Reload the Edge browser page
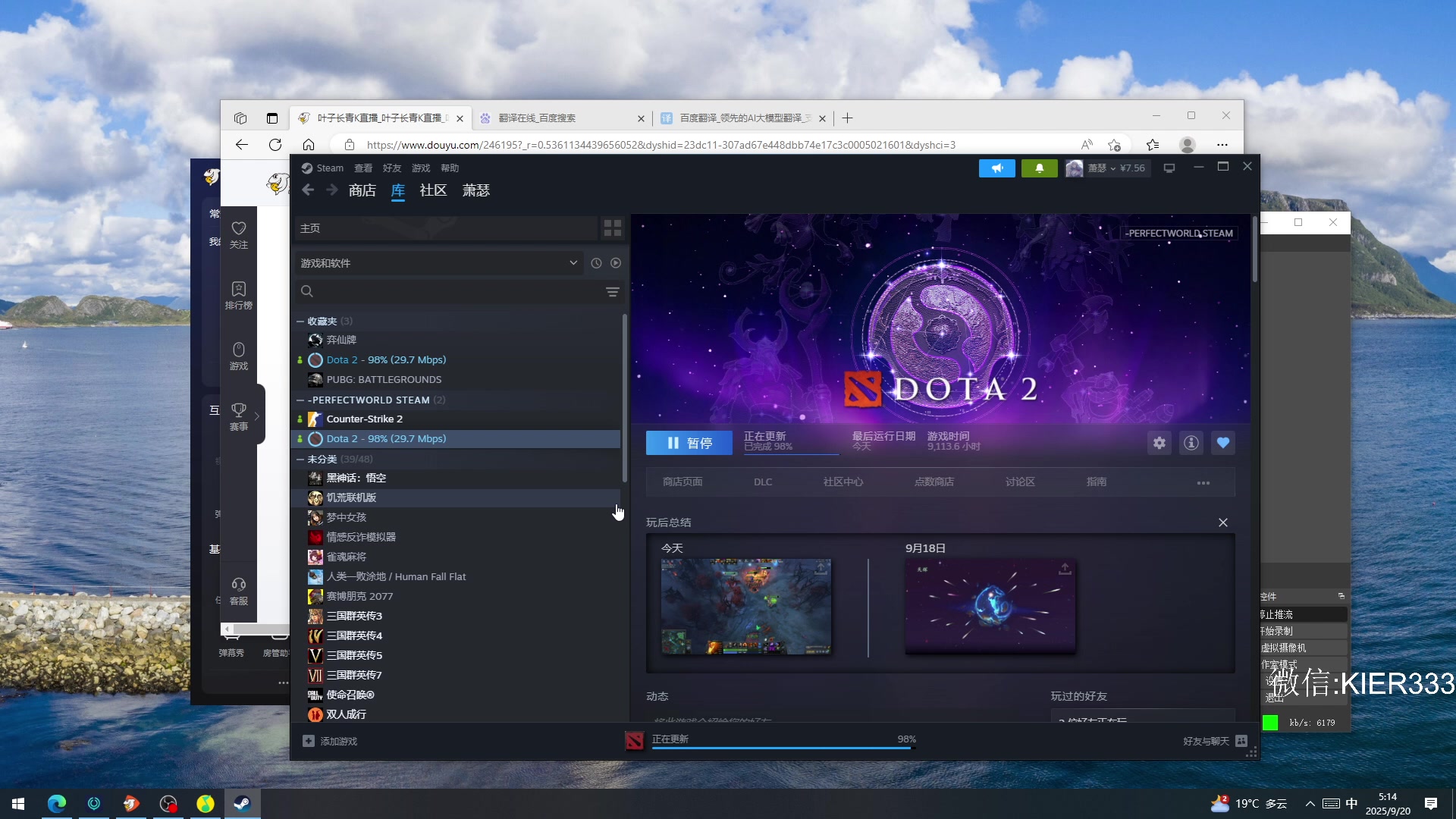 pos(275,145)
